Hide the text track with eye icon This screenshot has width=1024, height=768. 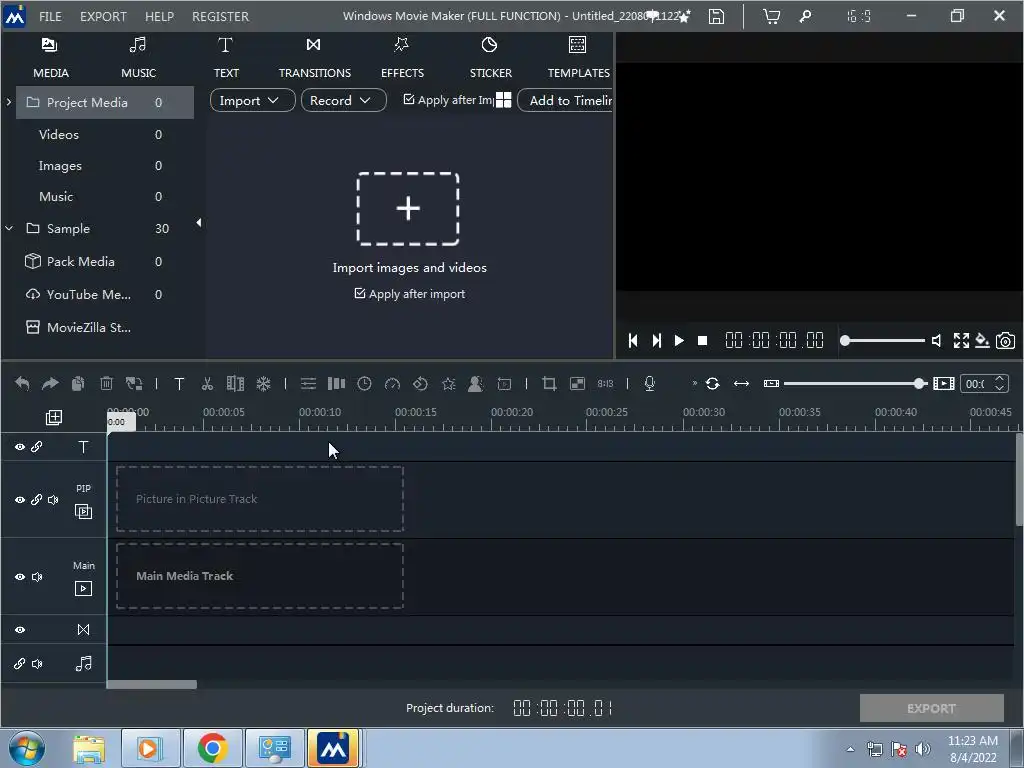20,447
